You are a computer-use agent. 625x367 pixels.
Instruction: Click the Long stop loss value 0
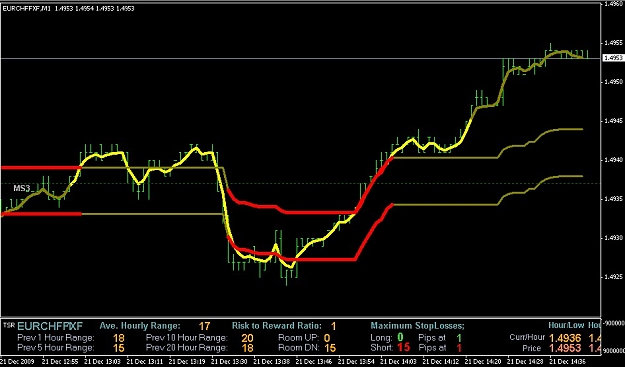click(x=400, y=338)
